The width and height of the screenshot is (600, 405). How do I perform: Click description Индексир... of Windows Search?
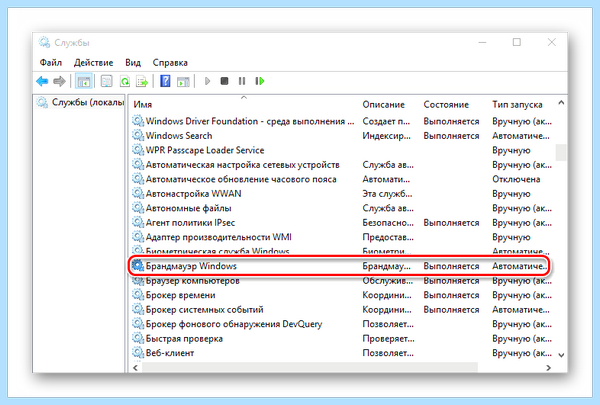pos(386,136)
